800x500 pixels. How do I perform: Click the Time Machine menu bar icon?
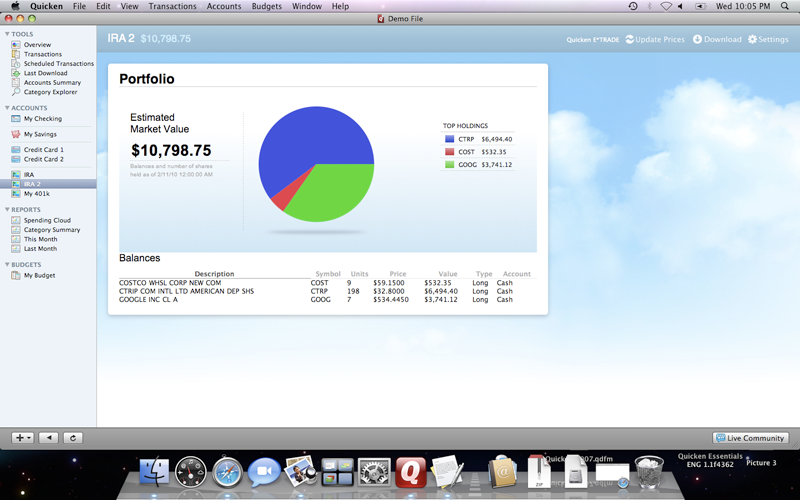(633, 6)
